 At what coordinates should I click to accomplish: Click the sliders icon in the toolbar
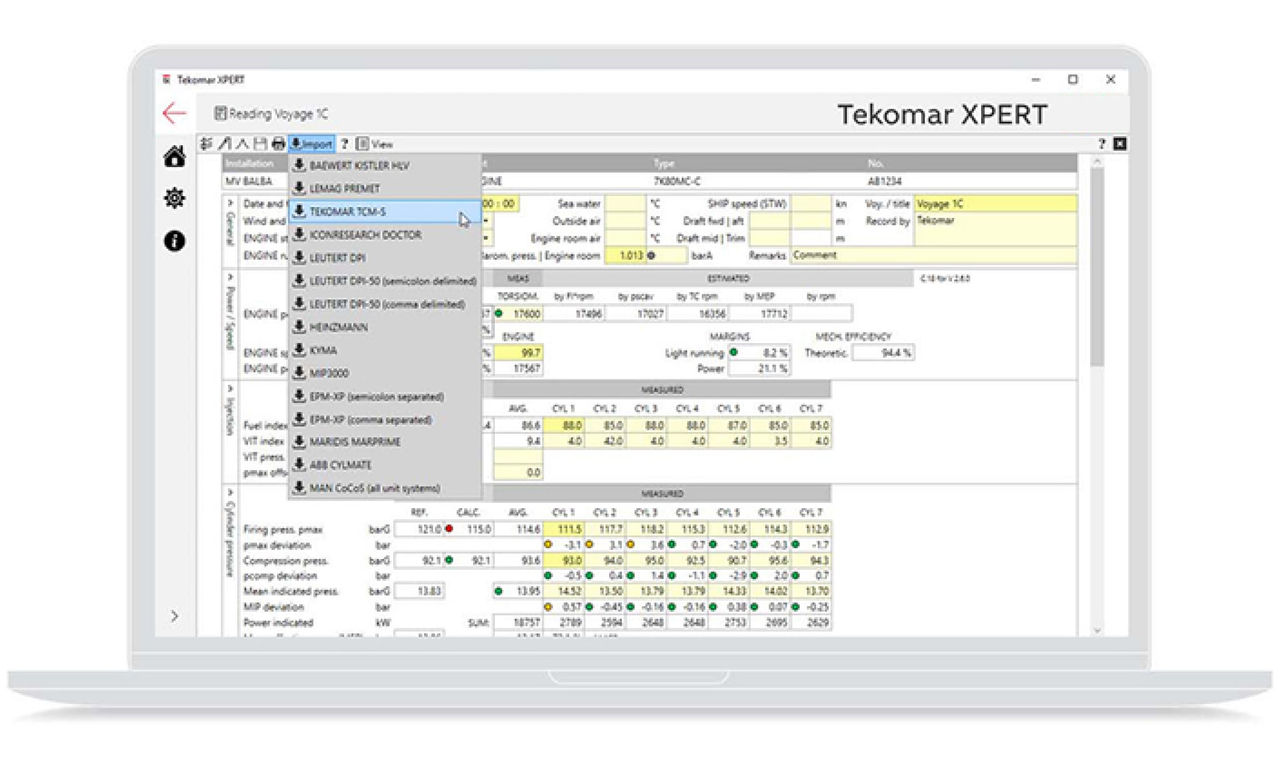coord(207,144)
